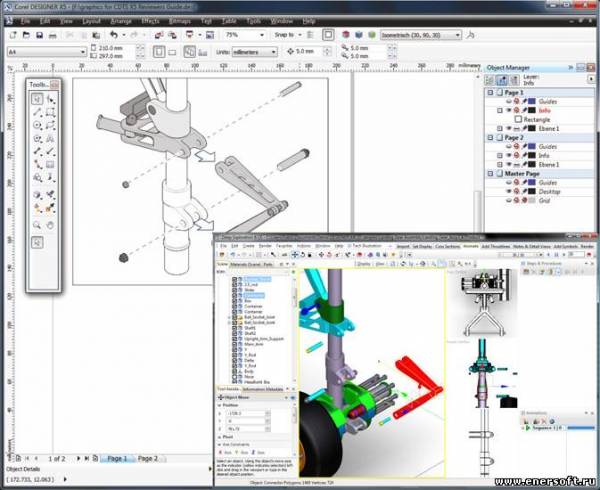Open the Isometrisch projection dropdown
600x490 pixels.
(x=457, y=35)
